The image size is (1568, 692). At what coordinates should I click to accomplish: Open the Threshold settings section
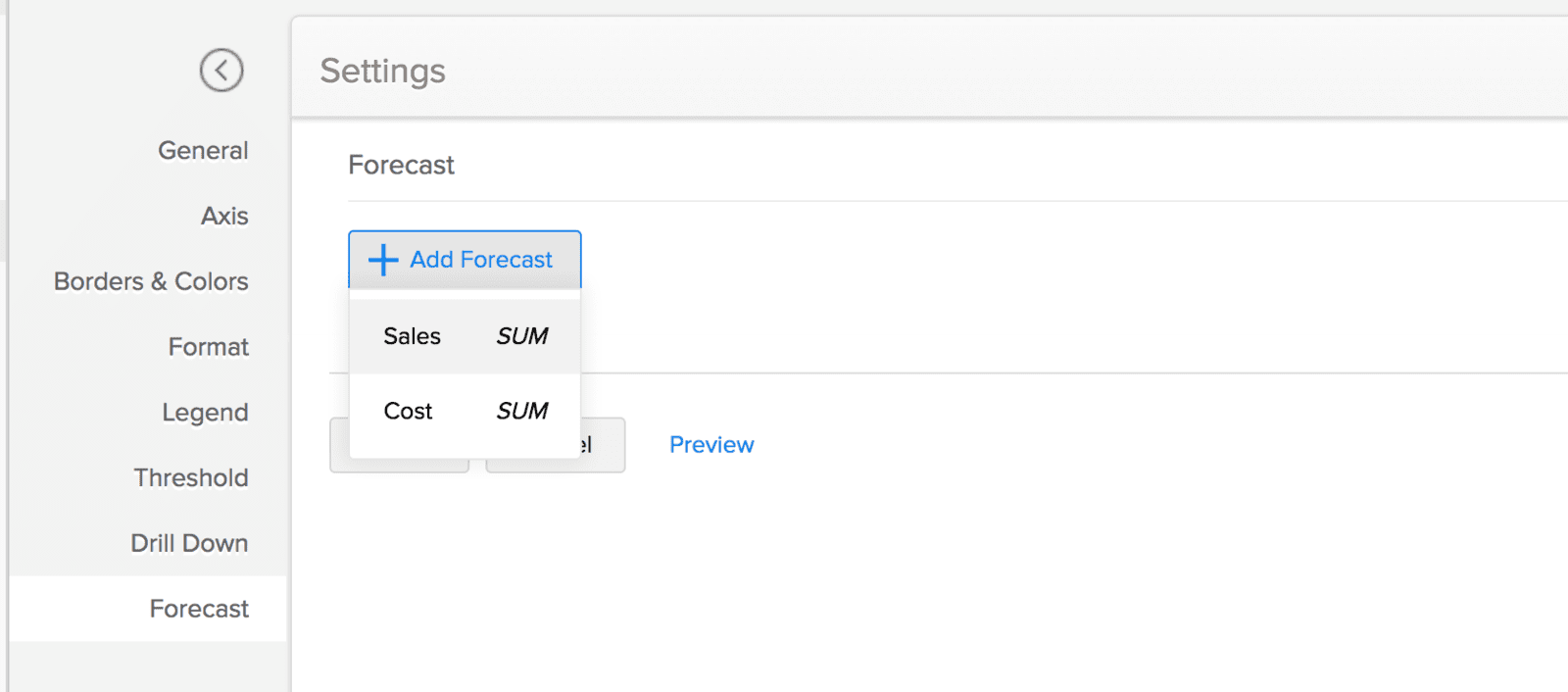191,477
